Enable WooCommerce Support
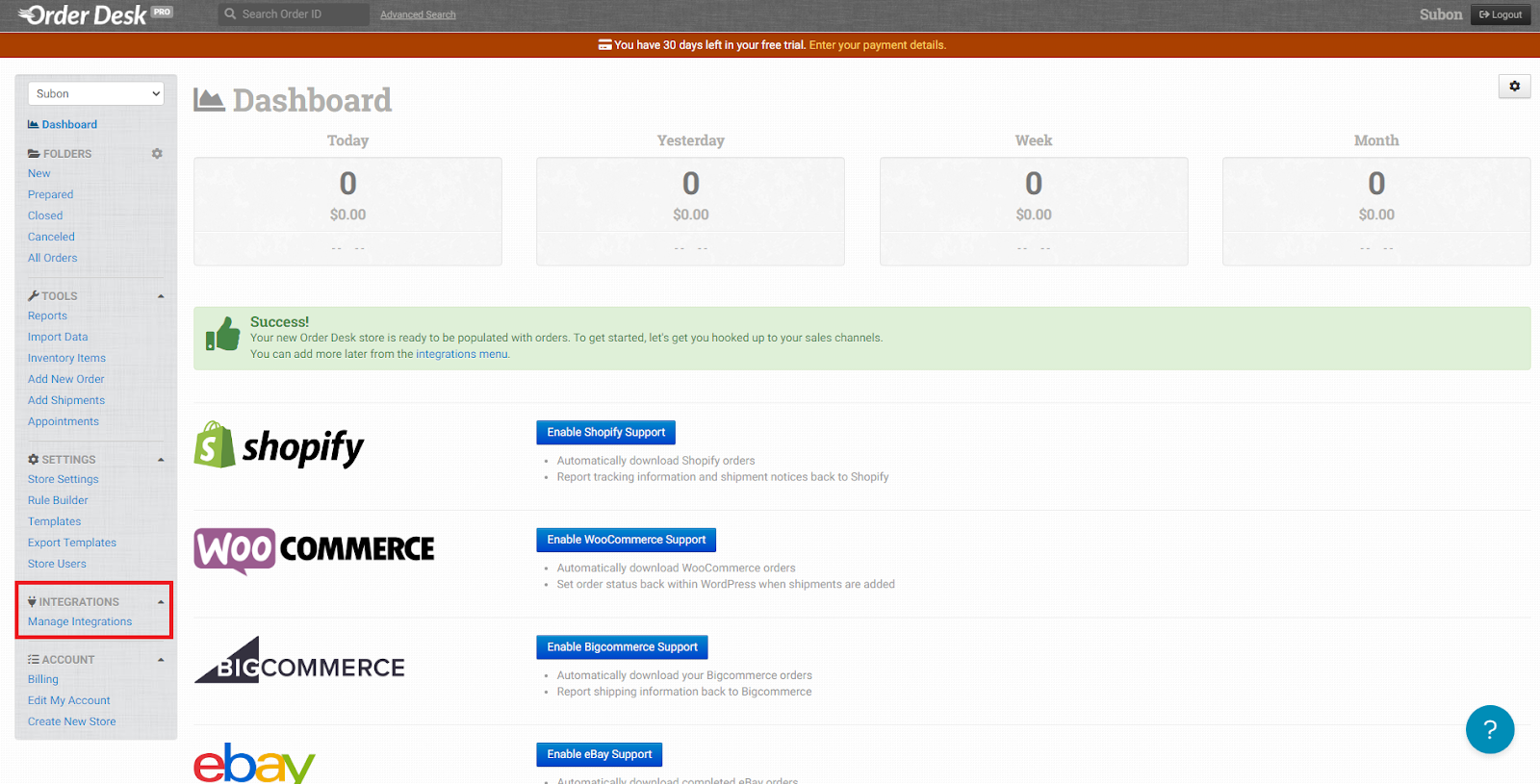Viewport: 1540px width, 784px height. pyautogui.click(x=627, y=541)
